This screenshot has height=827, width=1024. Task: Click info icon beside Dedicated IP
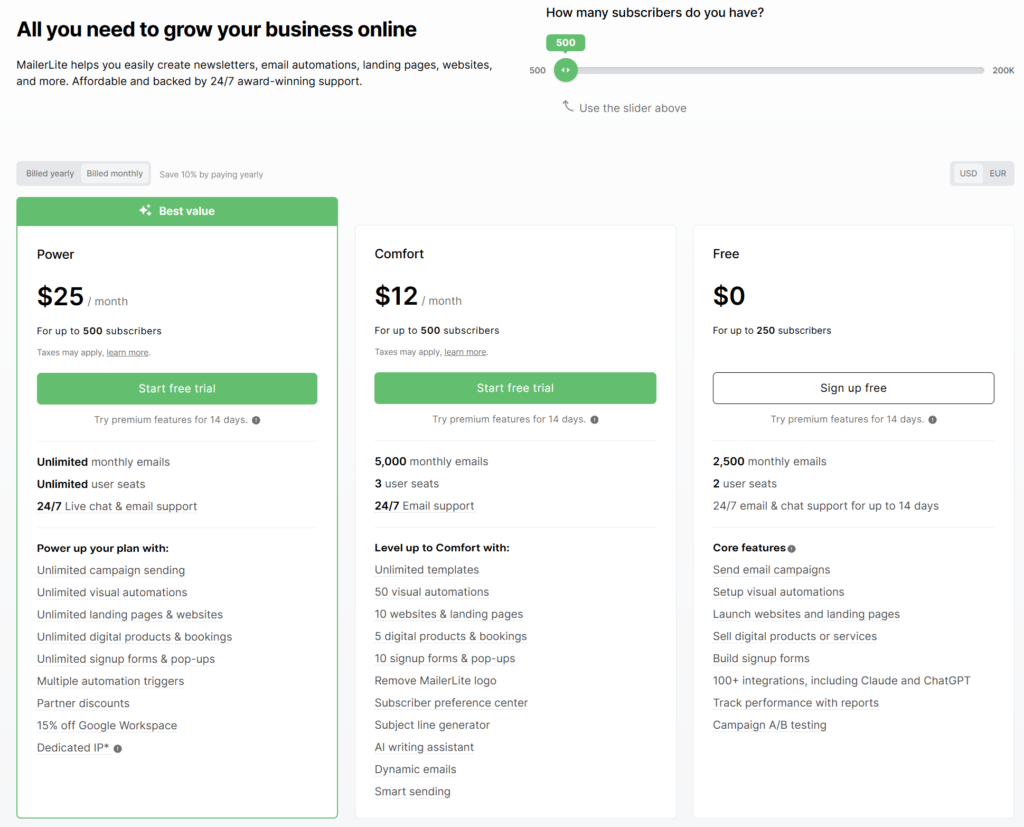point(118,749)
